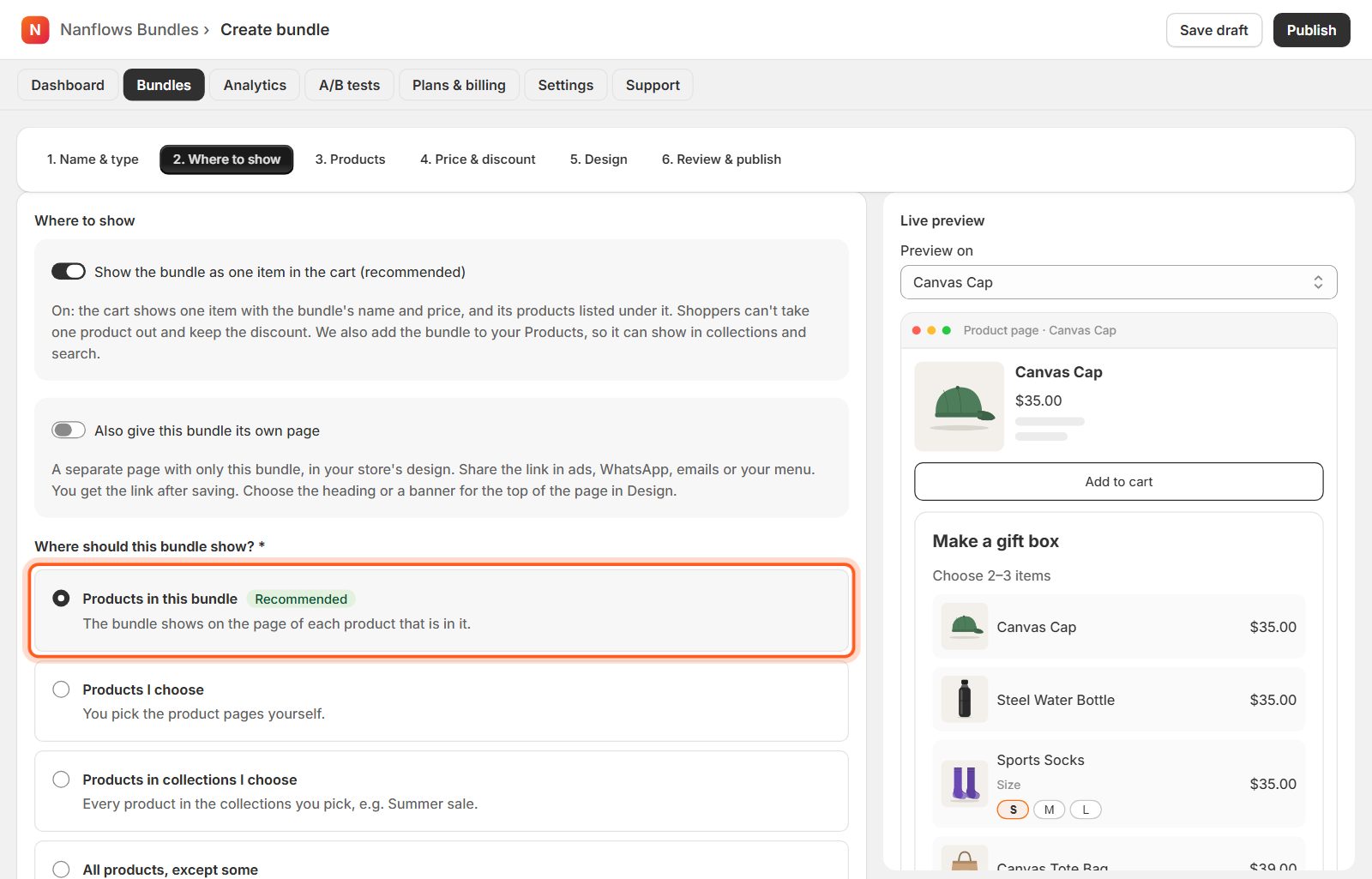Click Canvas Cap icon in gift box list
This screenshot has width=1372, height=879.
pyautogui.click(x=965, y=627)
